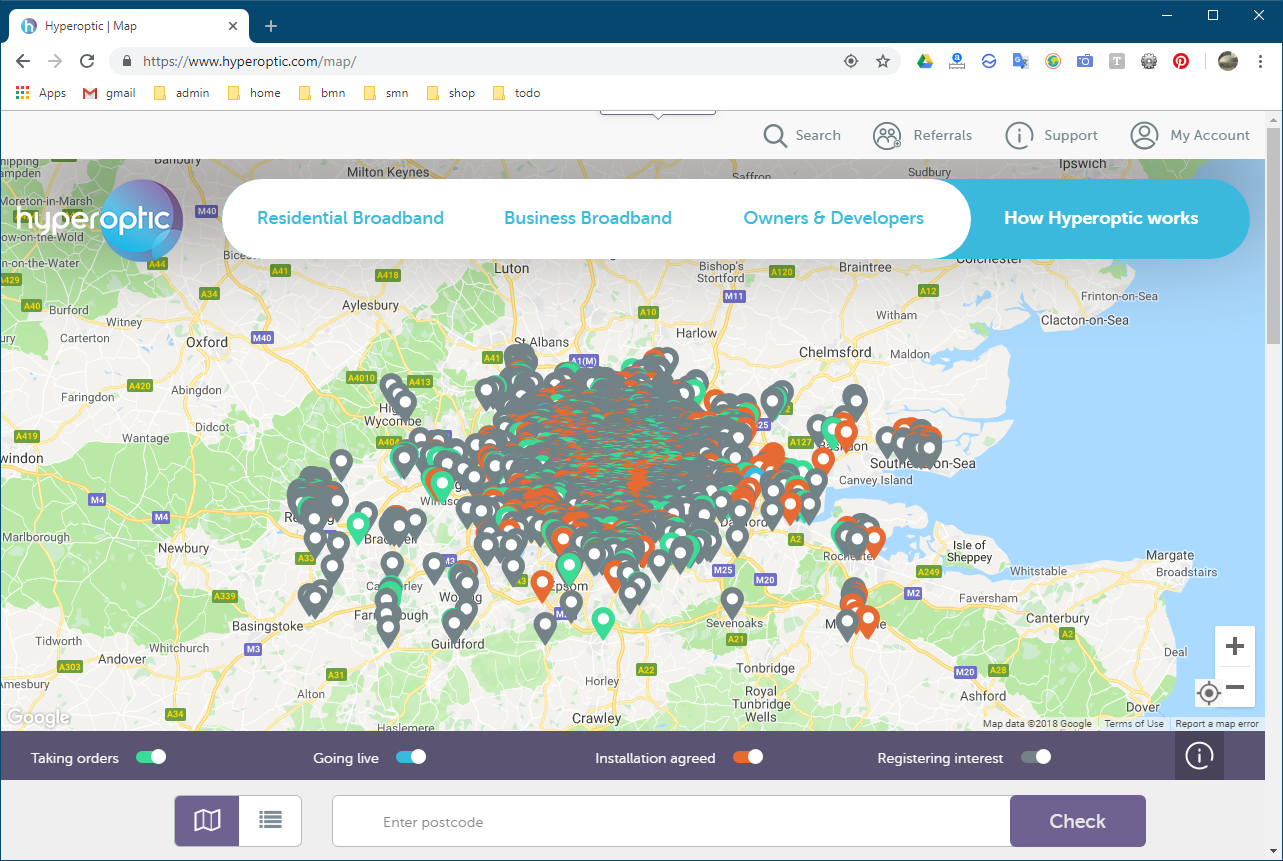
Task: Click the Search magnifier icon
Action: (775, 135)
